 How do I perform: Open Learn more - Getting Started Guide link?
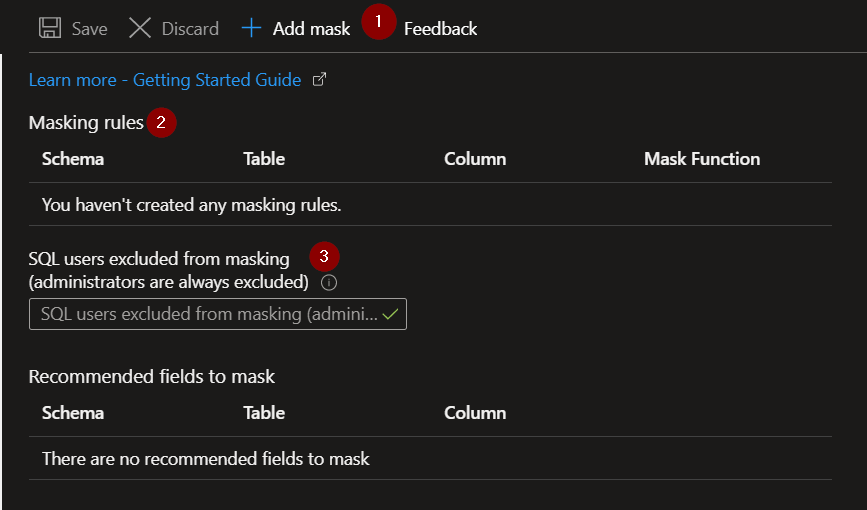(165, 80)
